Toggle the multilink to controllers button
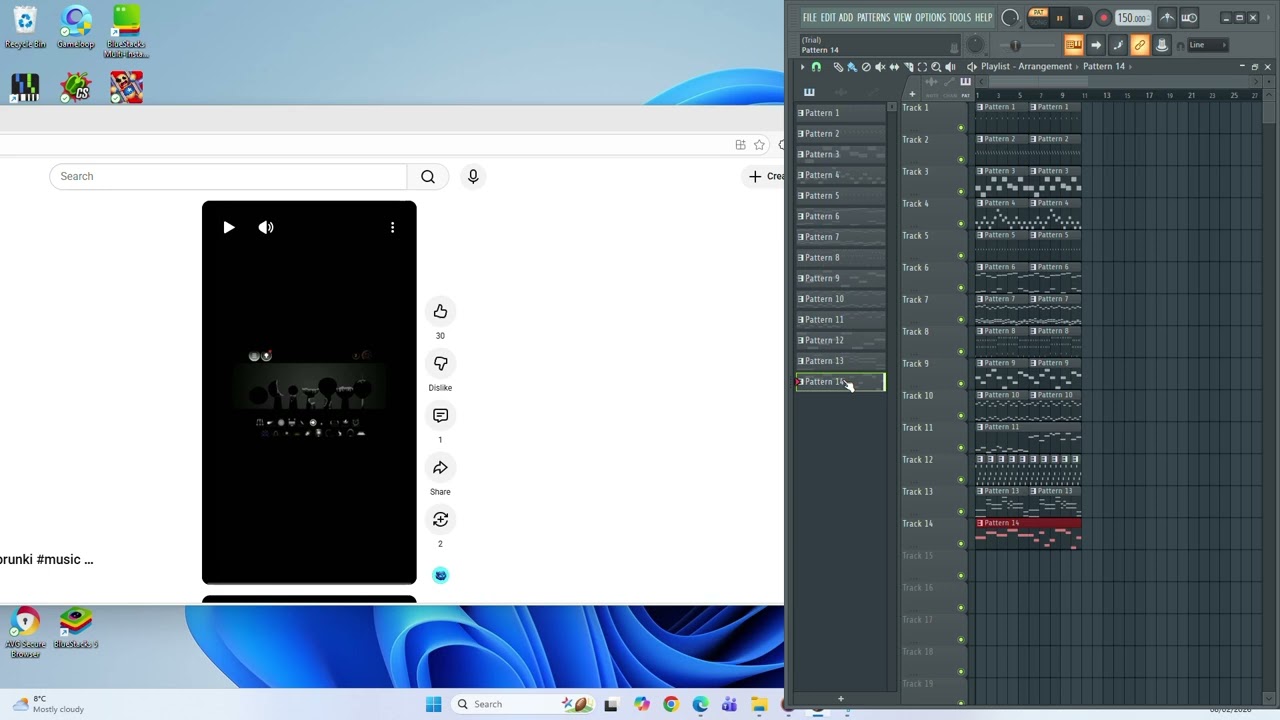The height and width of the screenshot is (720, 1280). tap(1139, 45)
